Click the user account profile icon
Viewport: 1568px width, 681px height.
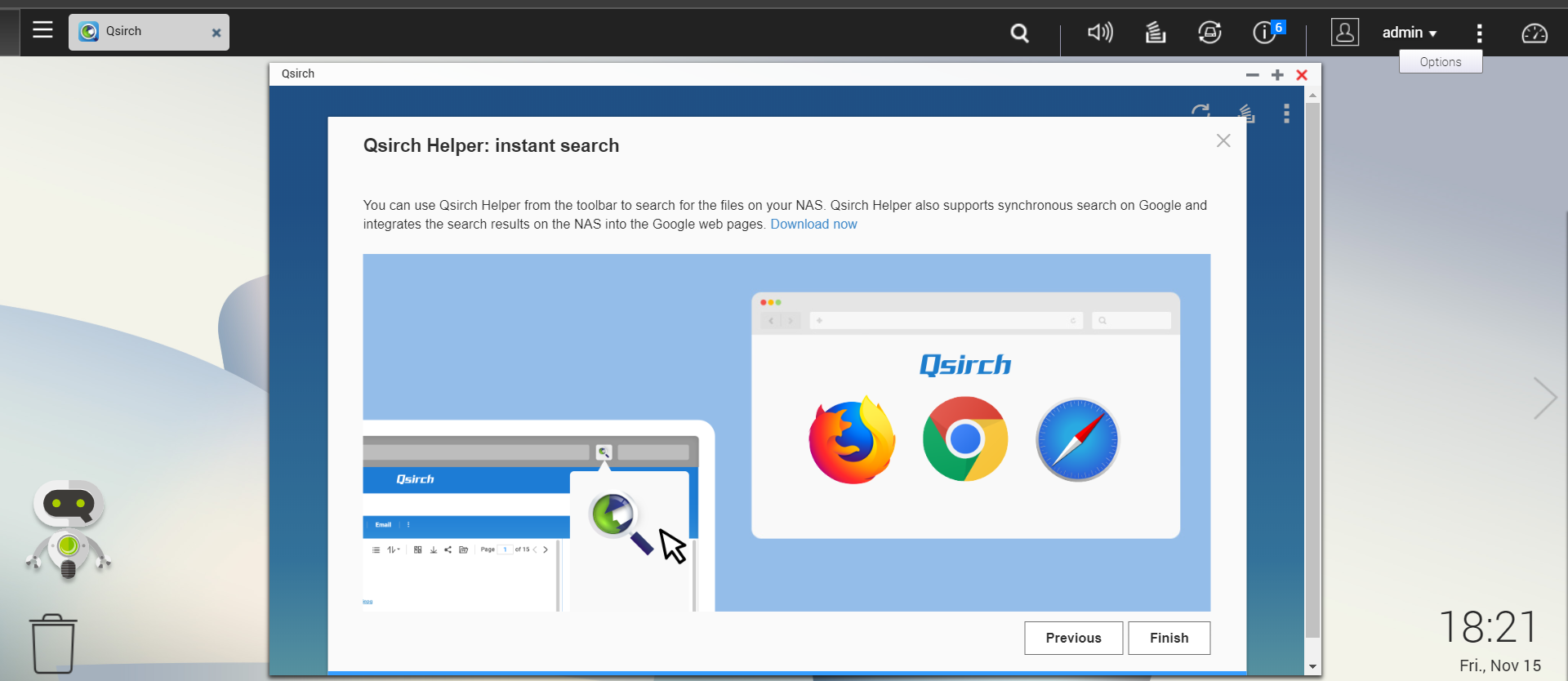pyautogui.click(x=1345, y=32)
